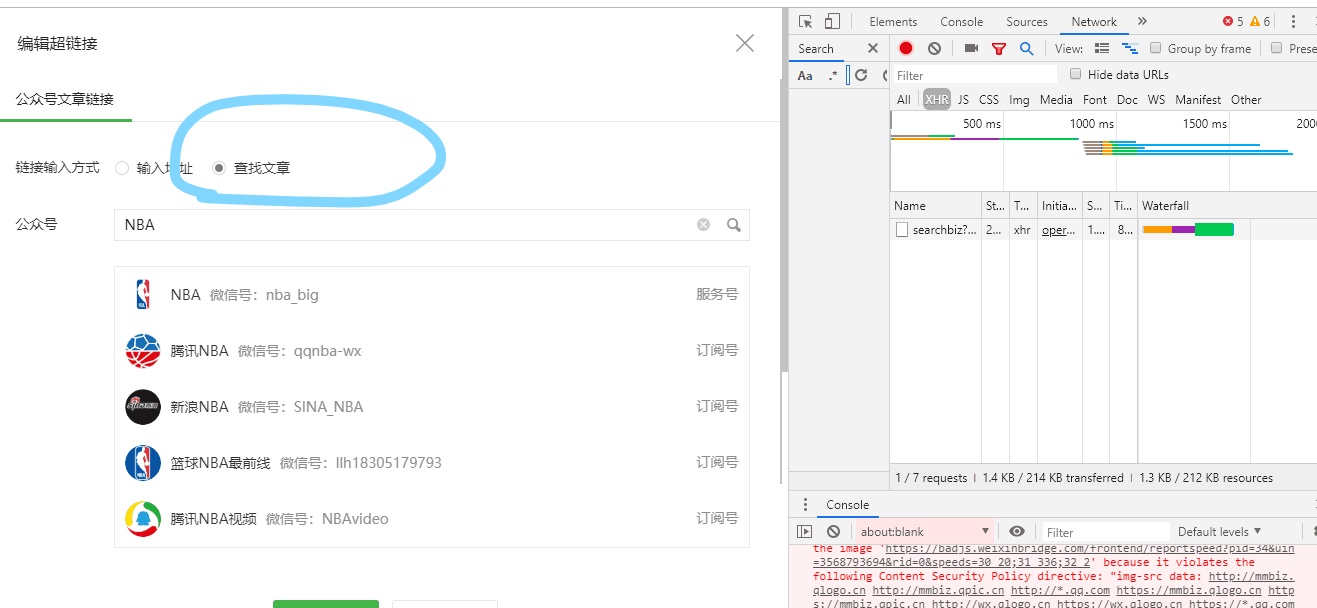Click the capture screenshots camera icon
Viewport: 1317px width, 608px height.
(971, 48)
